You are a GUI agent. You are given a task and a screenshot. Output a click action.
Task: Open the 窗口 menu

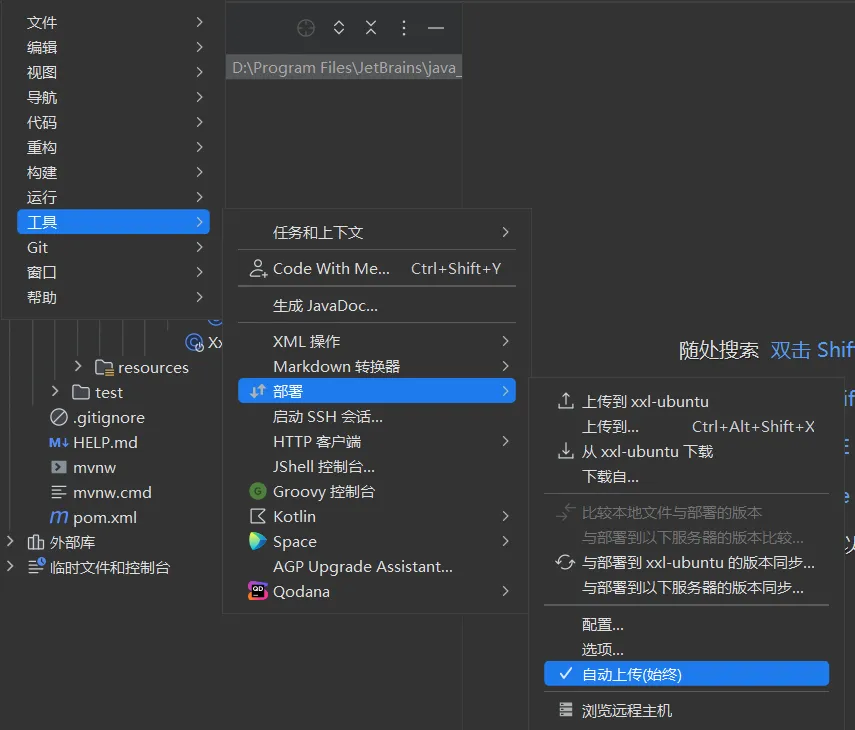113,272
